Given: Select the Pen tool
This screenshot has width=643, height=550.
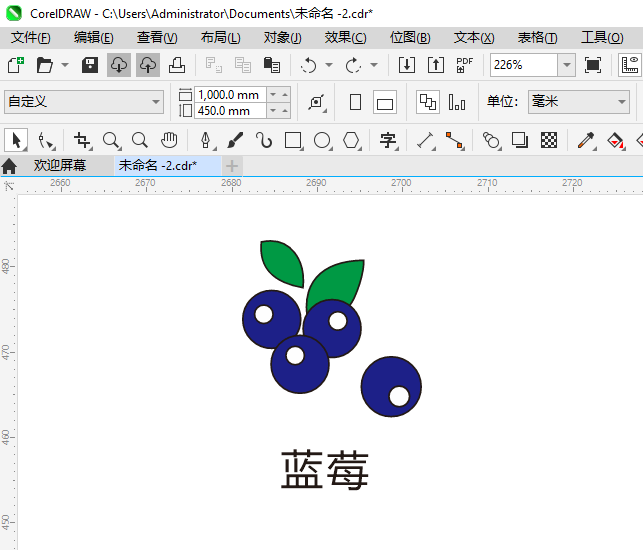Looking at the screenshot, I should click(206, 141).
